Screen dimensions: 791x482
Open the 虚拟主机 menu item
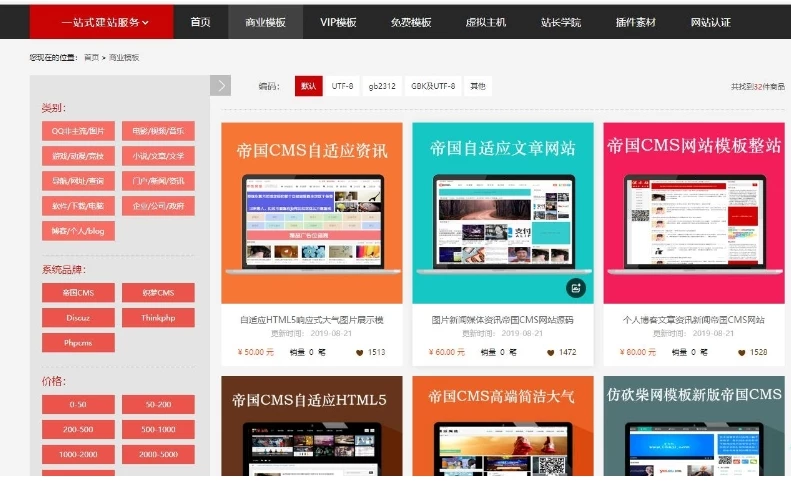pos(486,22)
